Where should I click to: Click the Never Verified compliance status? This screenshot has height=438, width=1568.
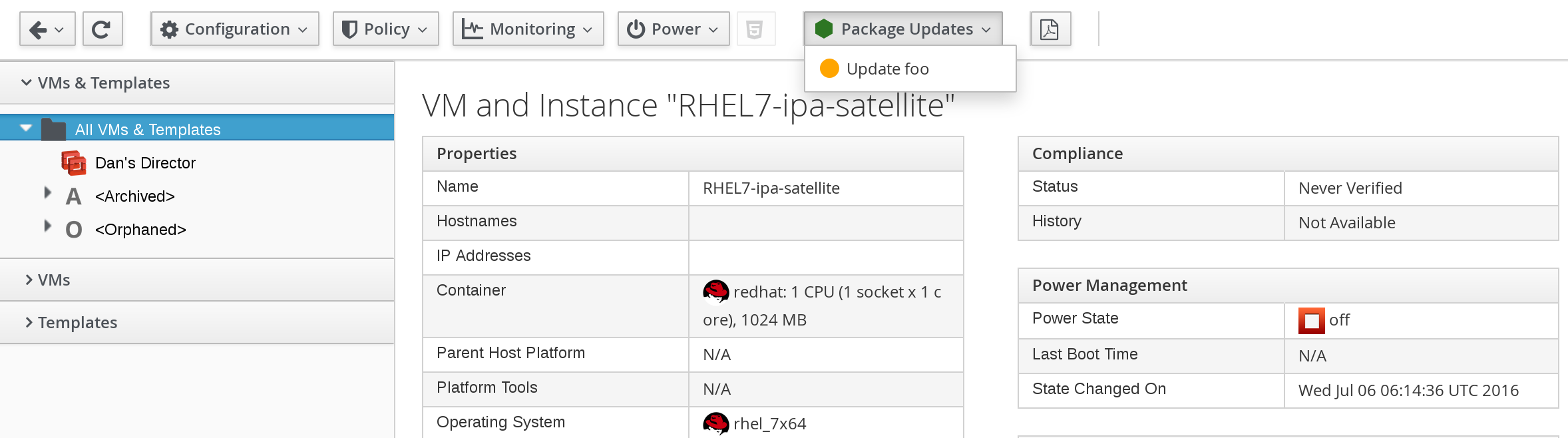point(1350,188)
